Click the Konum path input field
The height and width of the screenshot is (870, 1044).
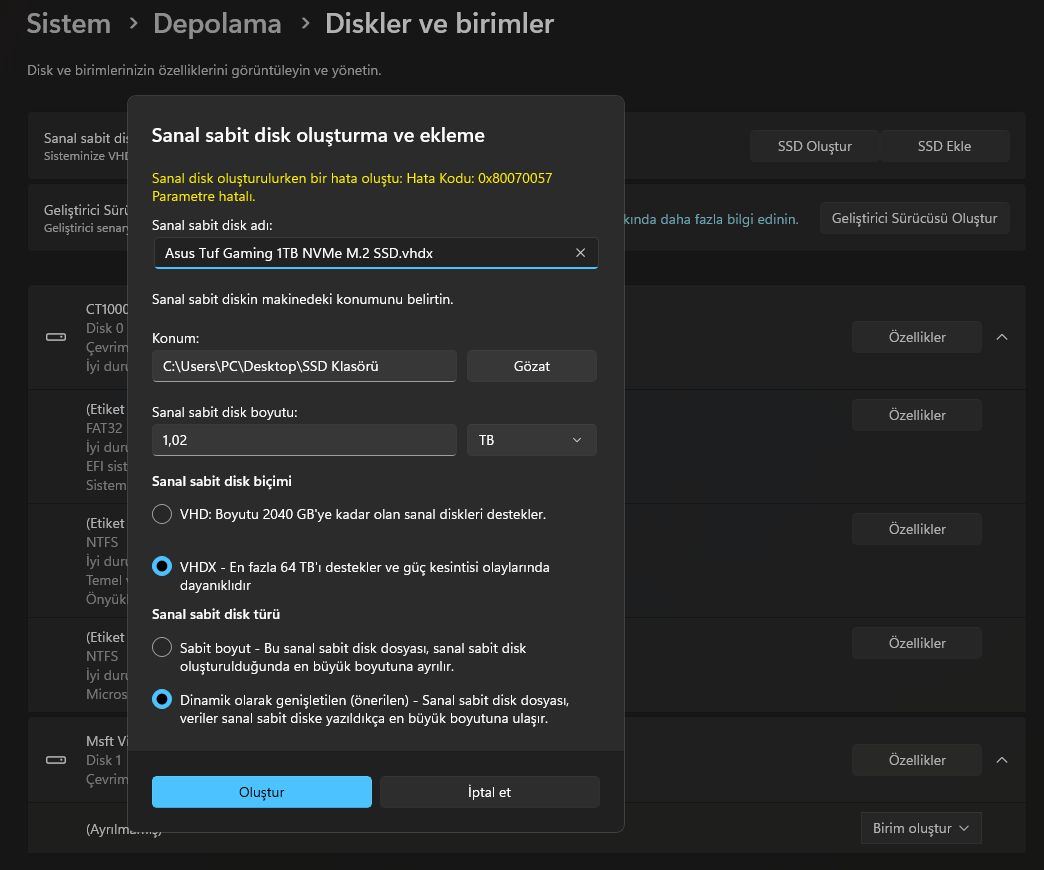304,366
